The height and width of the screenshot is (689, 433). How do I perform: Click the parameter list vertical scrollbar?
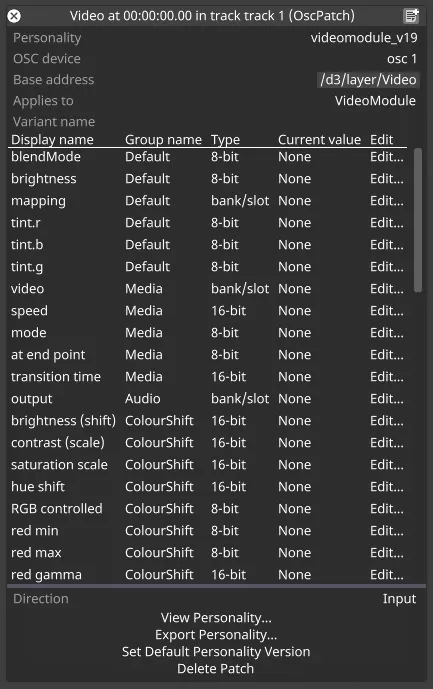coord(418,220)
